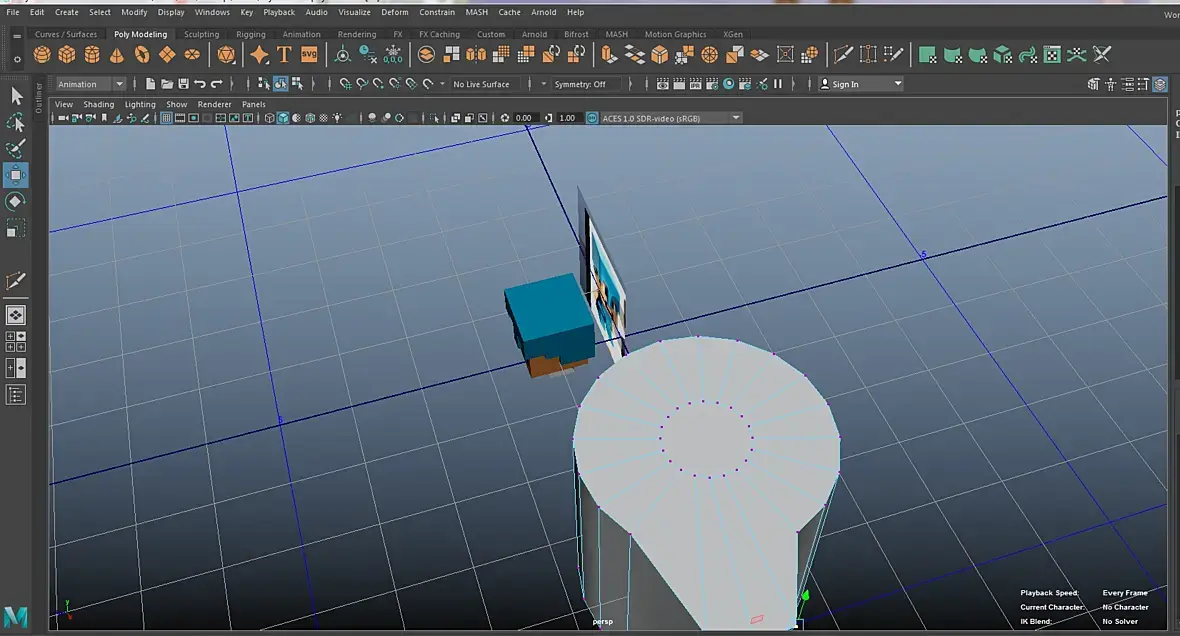Create a polygon disc from the shelf
The height and width of the screenshot is (636, 1180).
[x=192, y=55]
